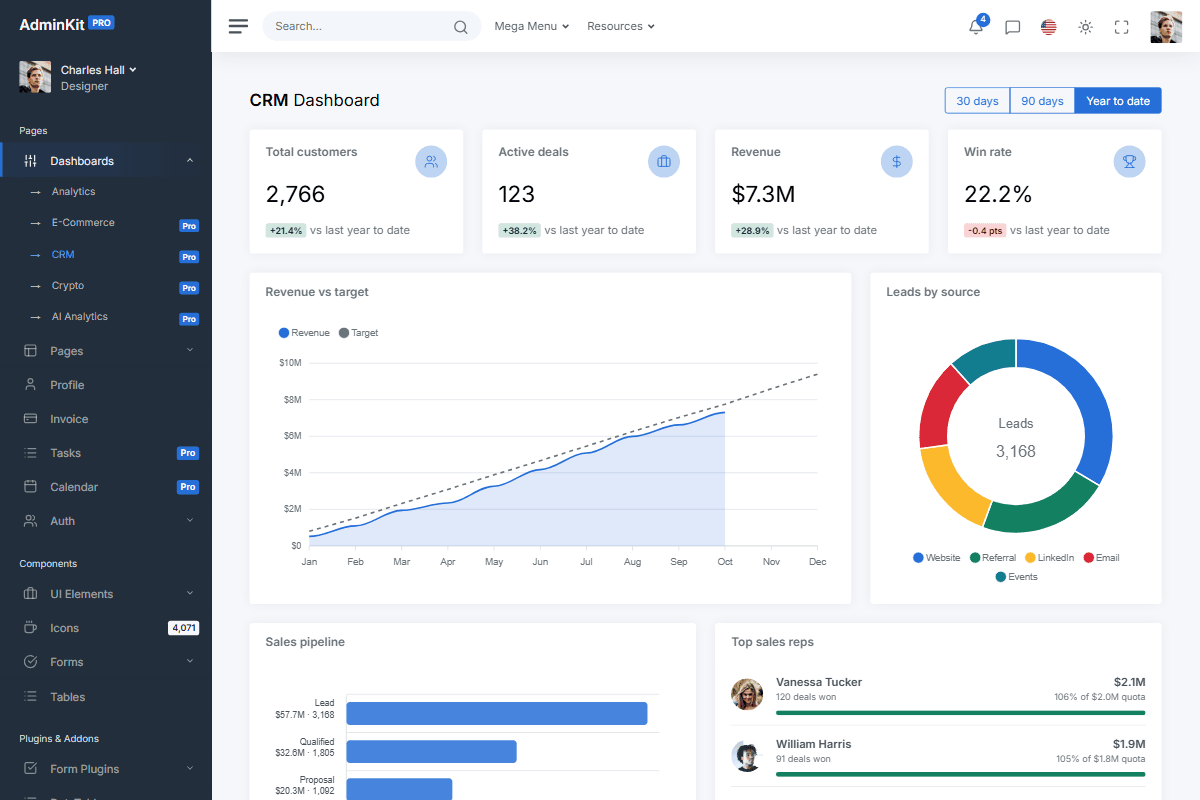Screen dimensions: 1200x800
Task: Select the Year to date range
Action: [1118, 101]
